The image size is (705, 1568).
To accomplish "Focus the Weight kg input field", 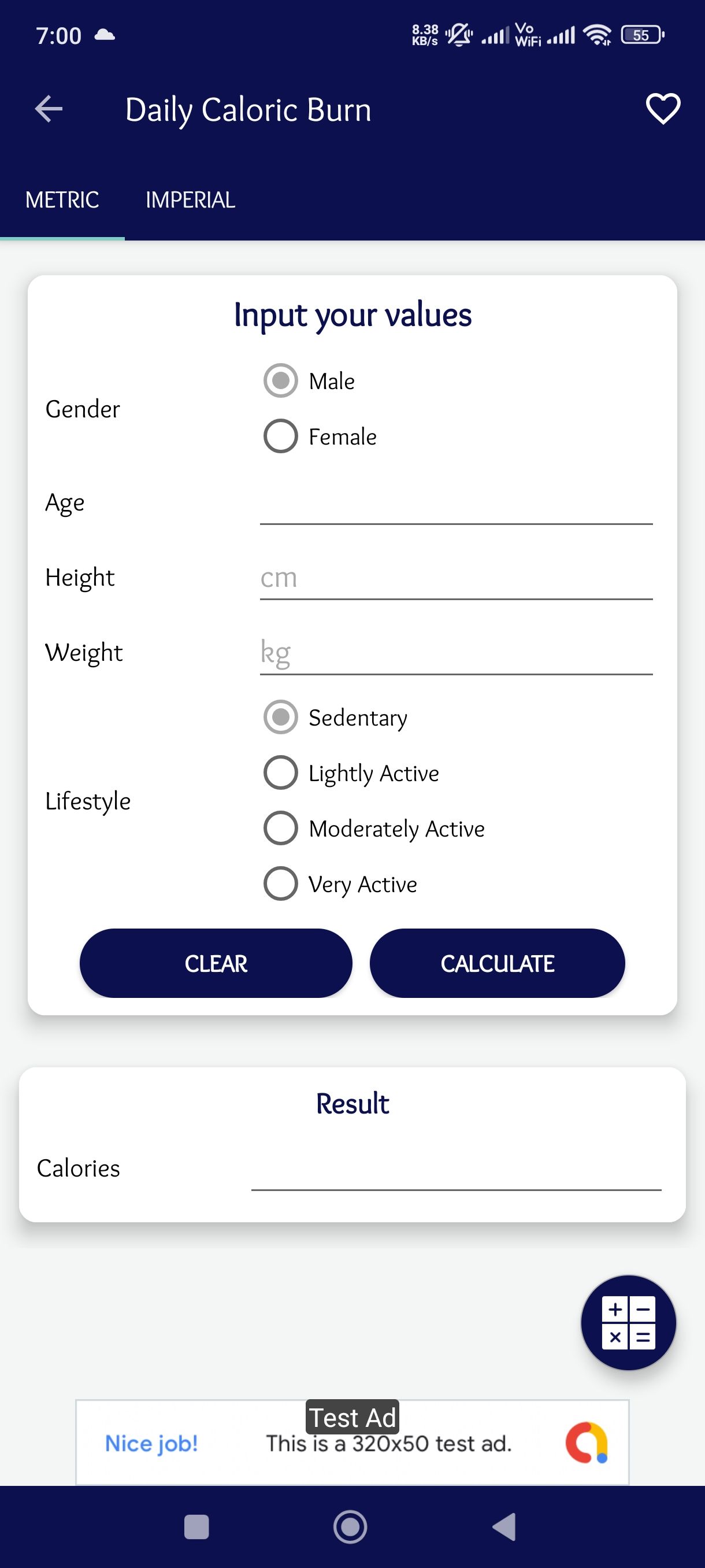I will pos(455,653).
